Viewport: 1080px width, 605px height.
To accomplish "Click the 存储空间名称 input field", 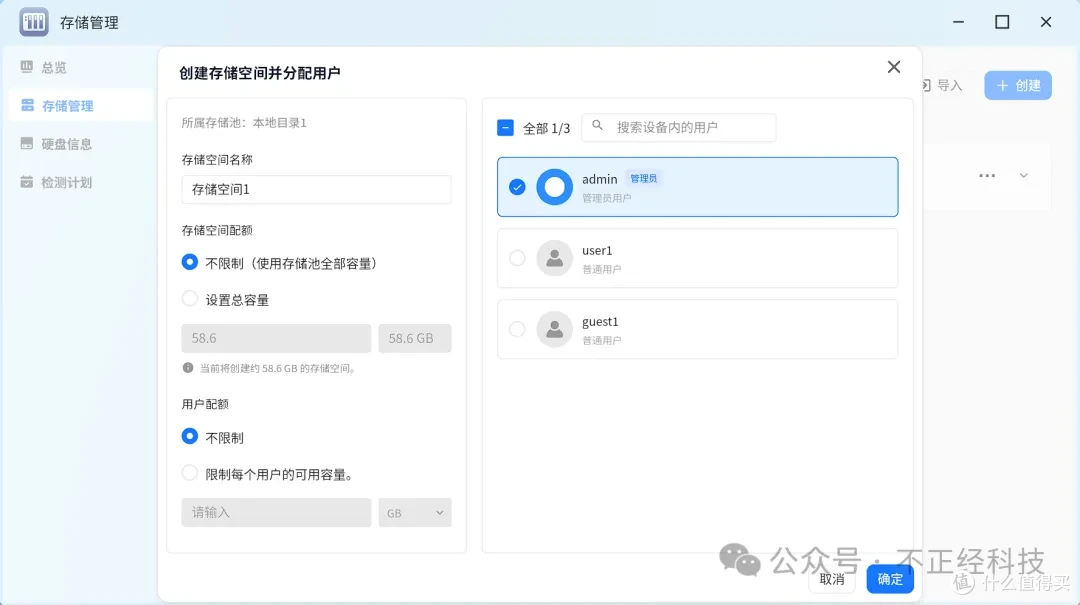I will tap(316, 189).
